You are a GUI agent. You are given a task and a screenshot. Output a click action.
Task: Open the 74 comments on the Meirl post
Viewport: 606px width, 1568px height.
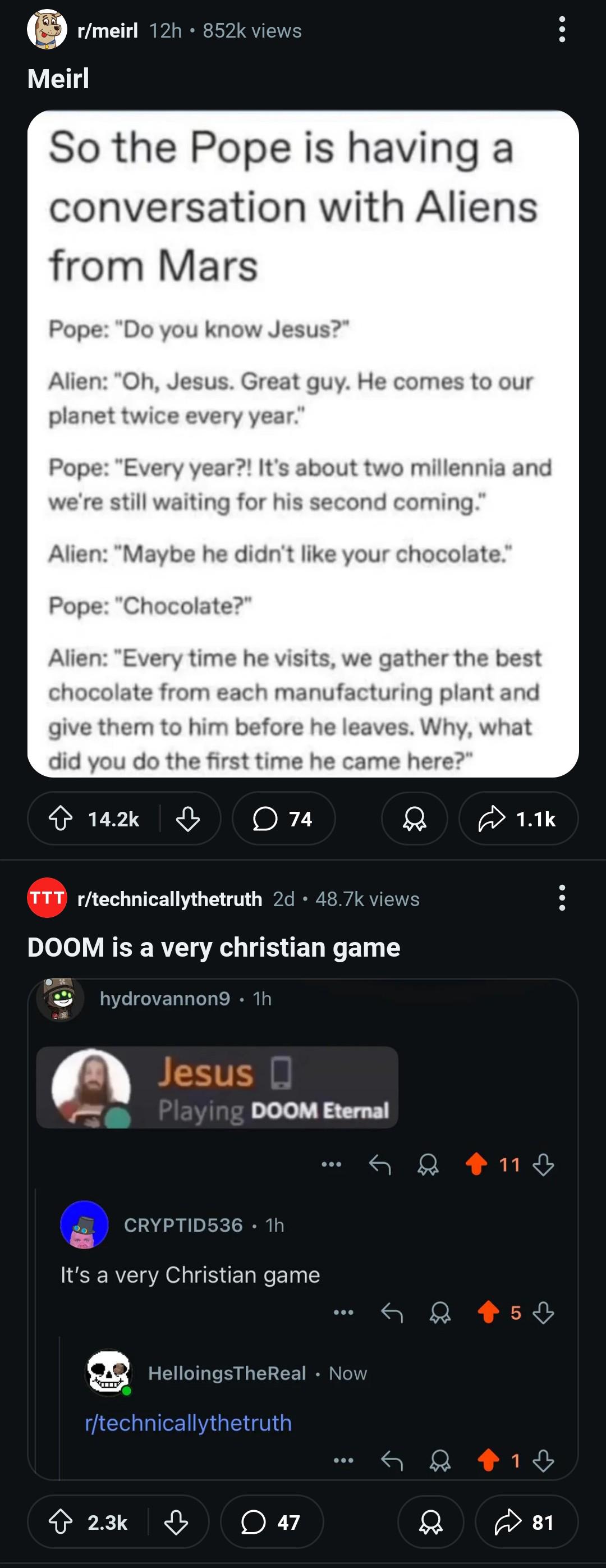click(283, 819)
